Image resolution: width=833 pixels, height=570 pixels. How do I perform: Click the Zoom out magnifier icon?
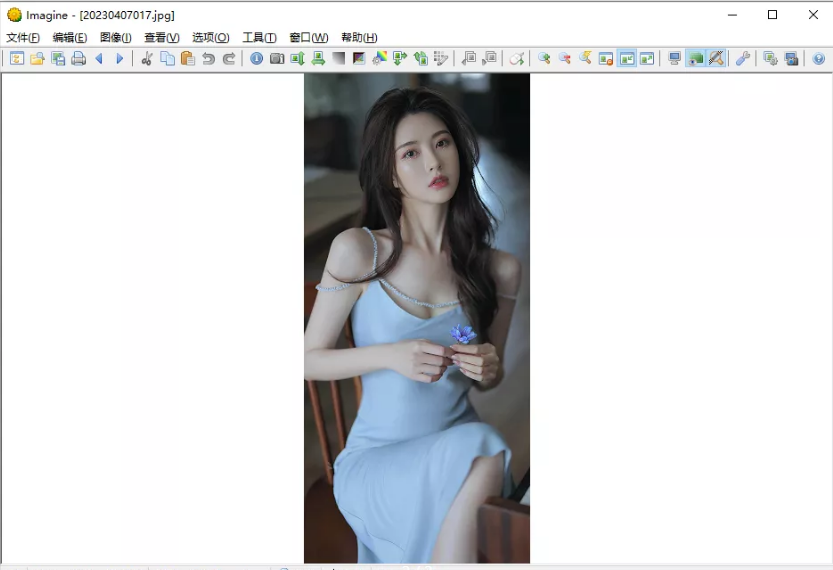[564, 59]
